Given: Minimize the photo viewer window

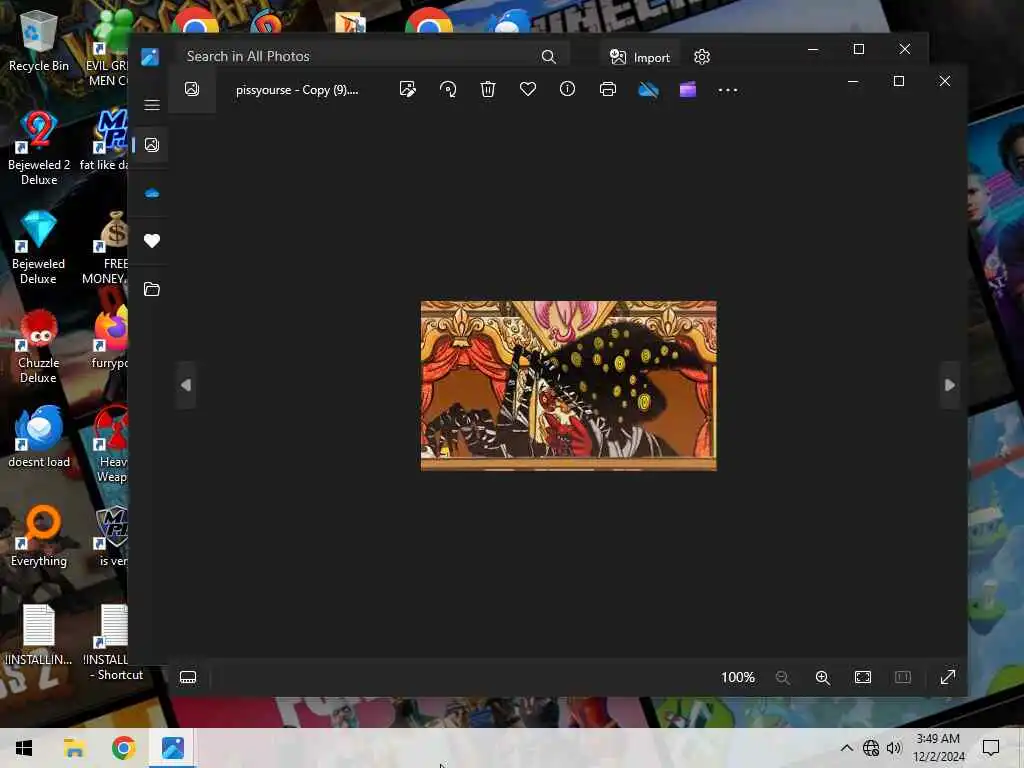Looking at the screenshot, I should pos(853,81).
